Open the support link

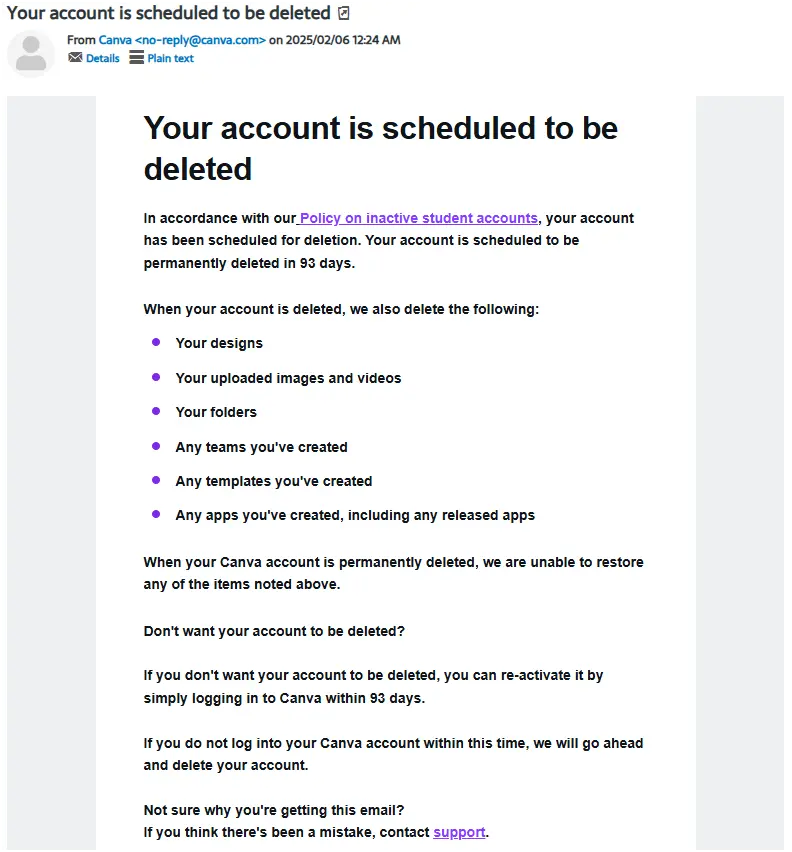459,832
